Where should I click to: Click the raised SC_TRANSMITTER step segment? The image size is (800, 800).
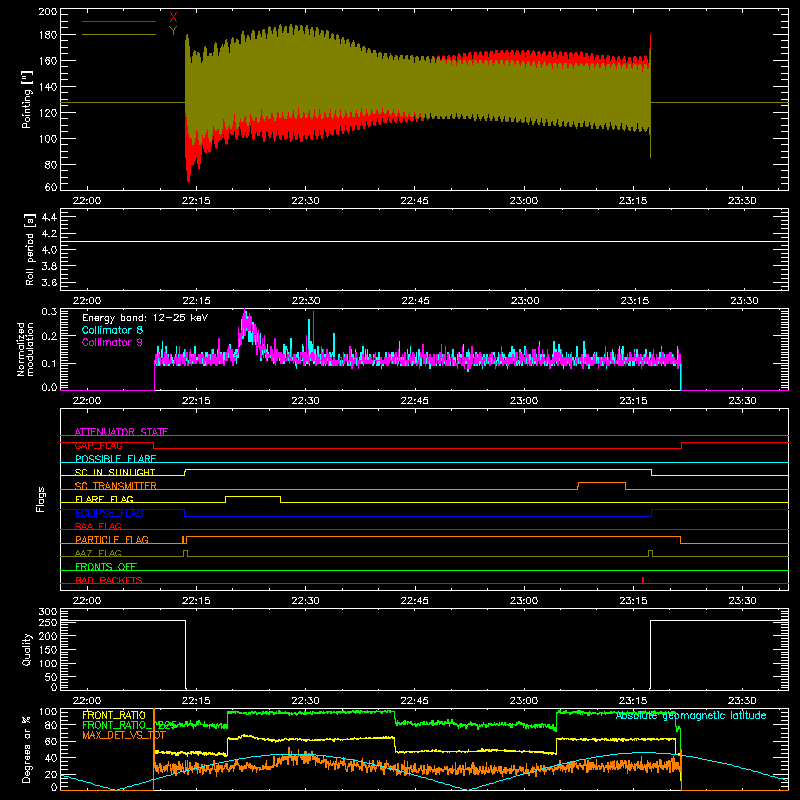(x=602, y=483)
